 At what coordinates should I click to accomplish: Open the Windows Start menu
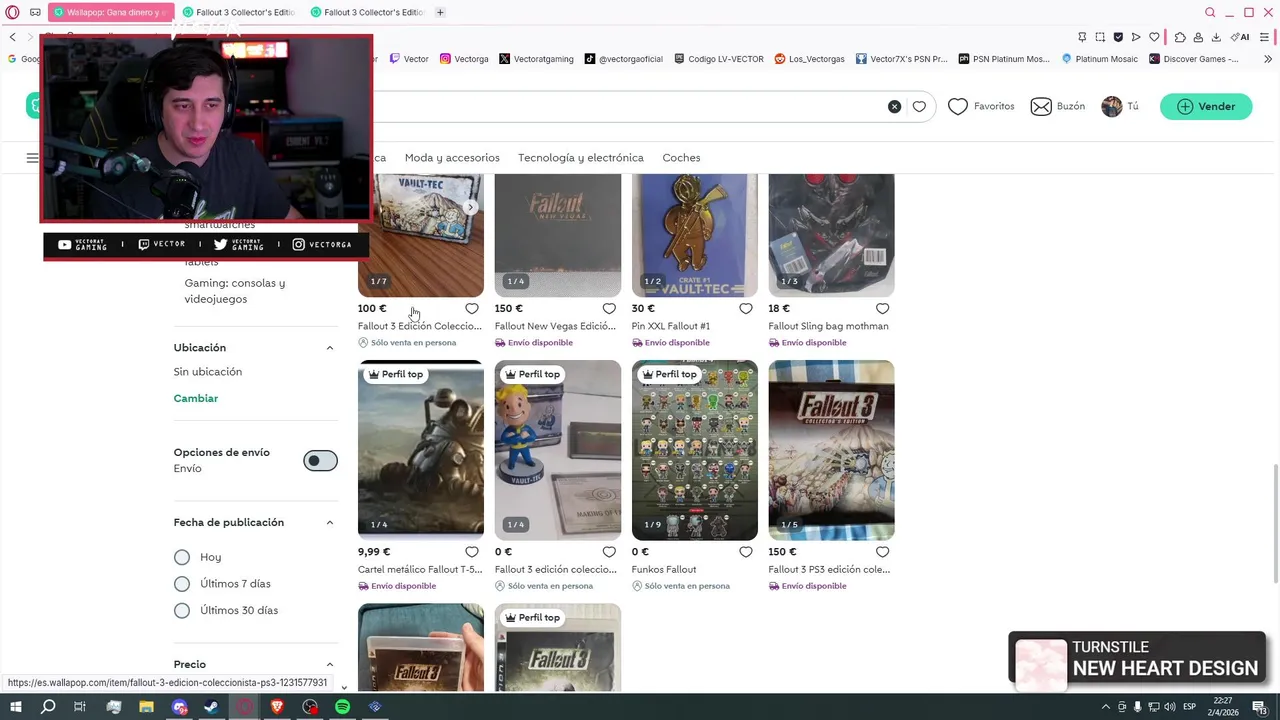coord(15,707)
